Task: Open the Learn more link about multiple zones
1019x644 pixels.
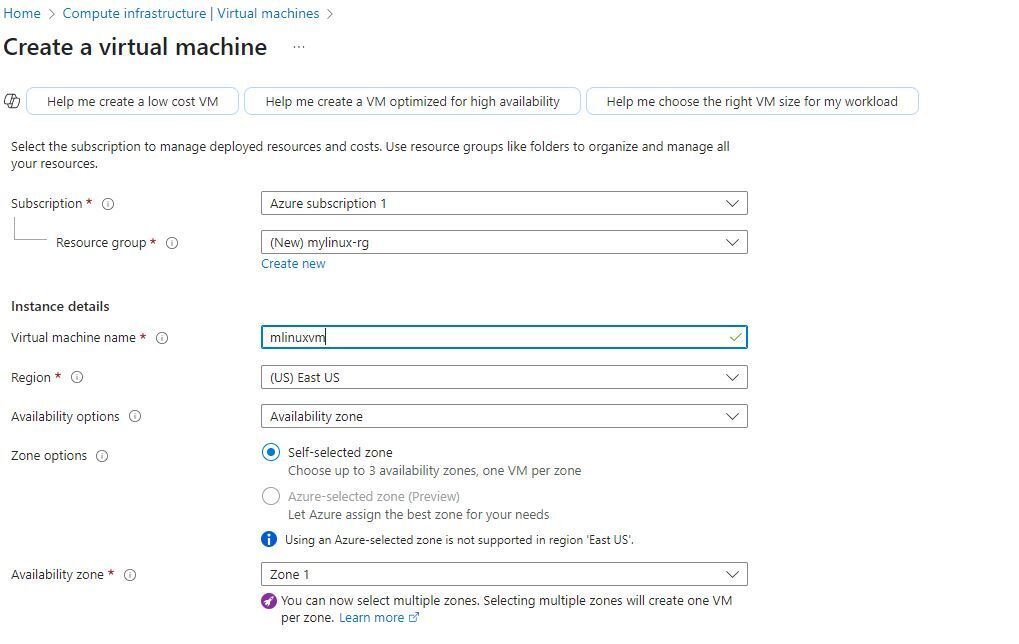Action: [x=379, y=618]
